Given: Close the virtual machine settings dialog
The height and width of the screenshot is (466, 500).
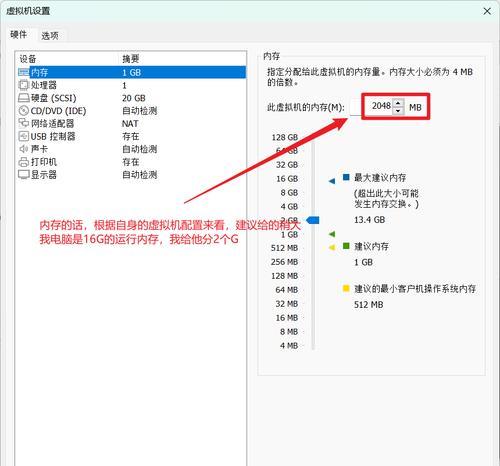Looking at the screenshot, I should point(487,11).
